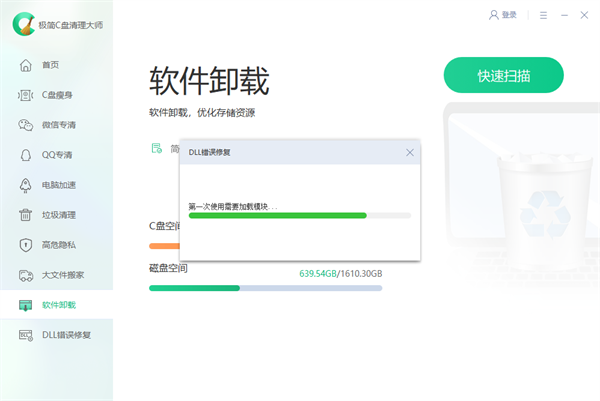The width and height of the screenshot is (600, 401).
Task: Minimize the application window
Action: coord(563,15)
